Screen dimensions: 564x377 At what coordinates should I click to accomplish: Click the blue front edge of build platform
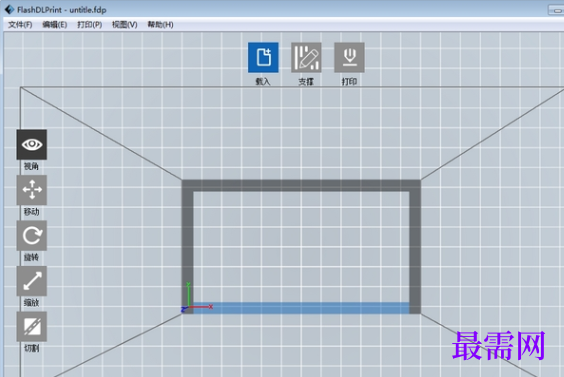point(301,308)
